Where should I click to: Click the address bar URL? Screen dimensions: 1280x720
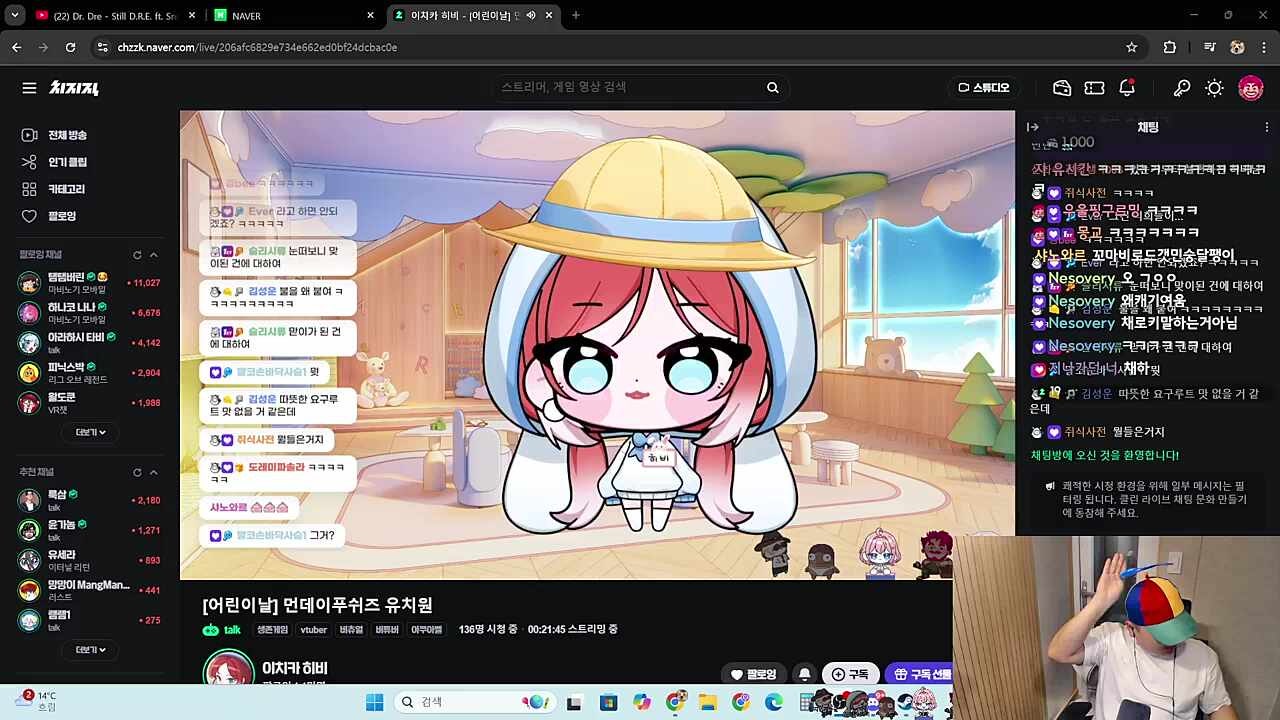(x=257, y=47)
